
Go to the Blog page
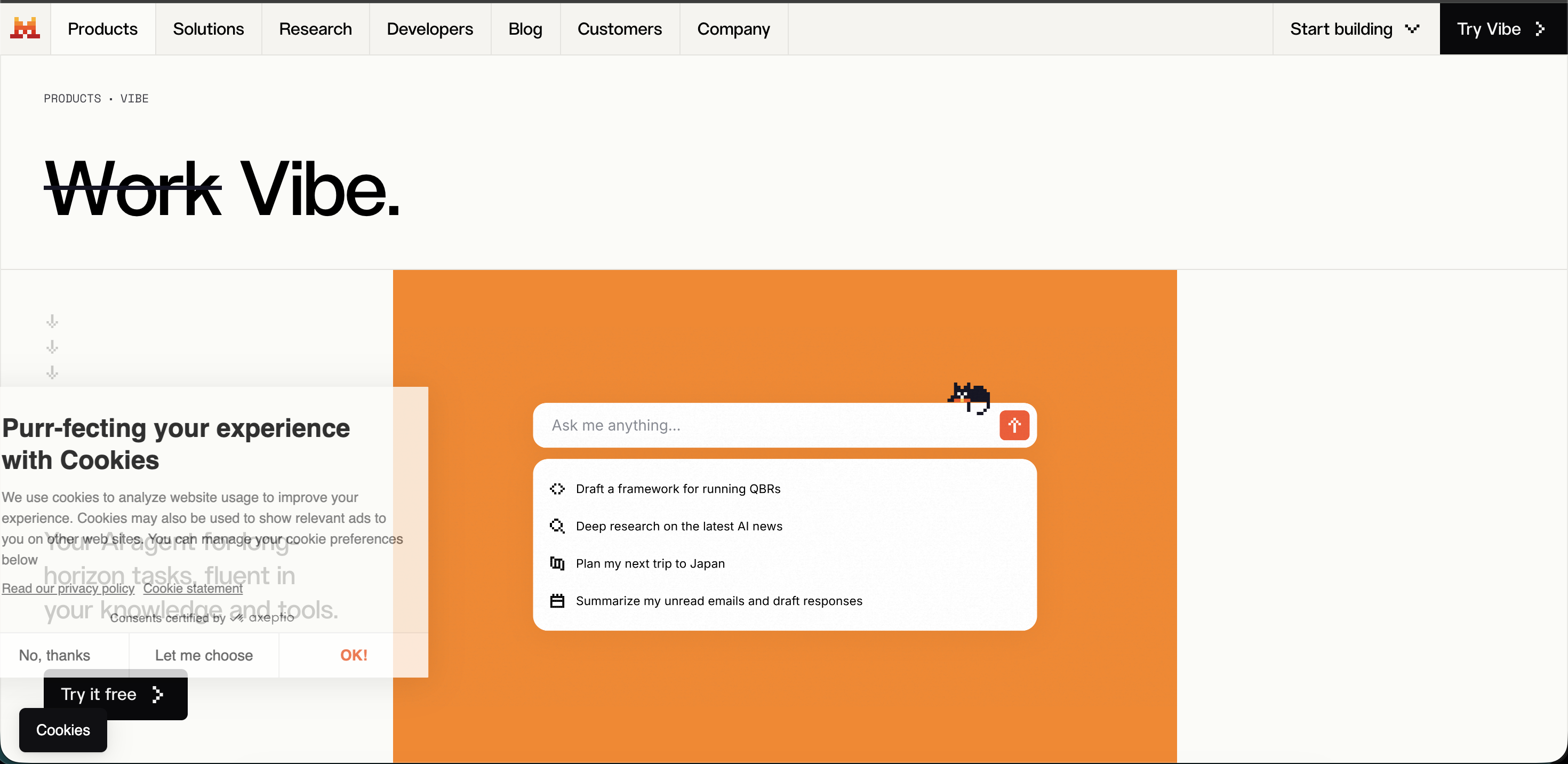pyautogui.click(x=525, y=29)
